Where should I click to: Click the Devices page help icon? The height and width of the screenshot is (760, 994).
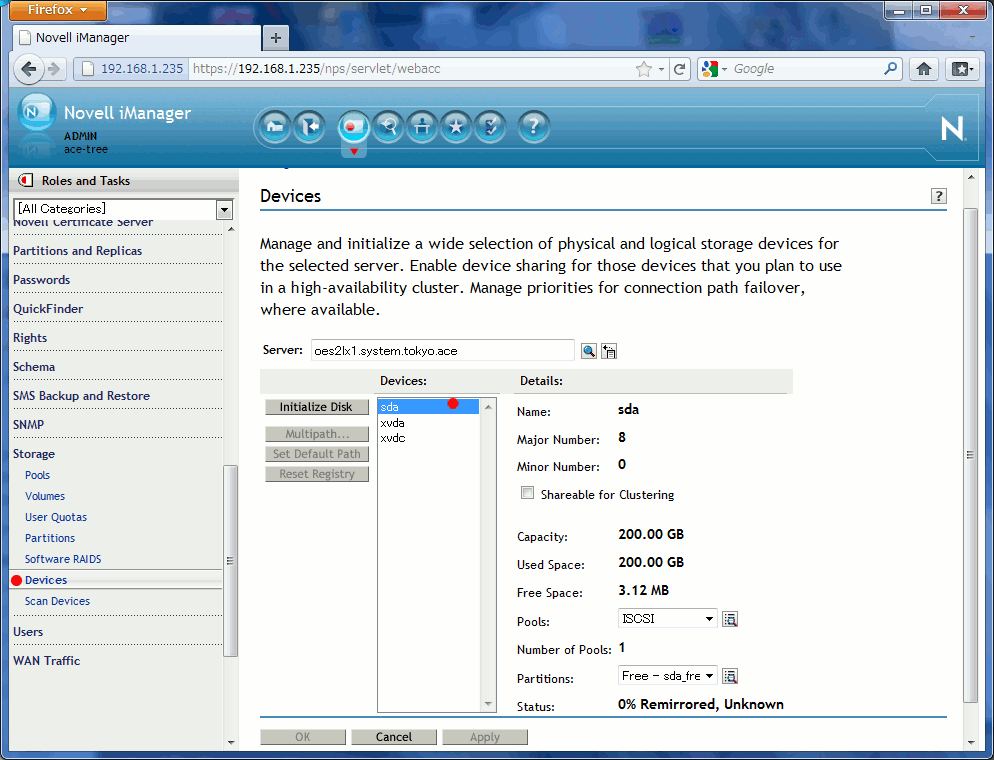click(x=938, y=196)
